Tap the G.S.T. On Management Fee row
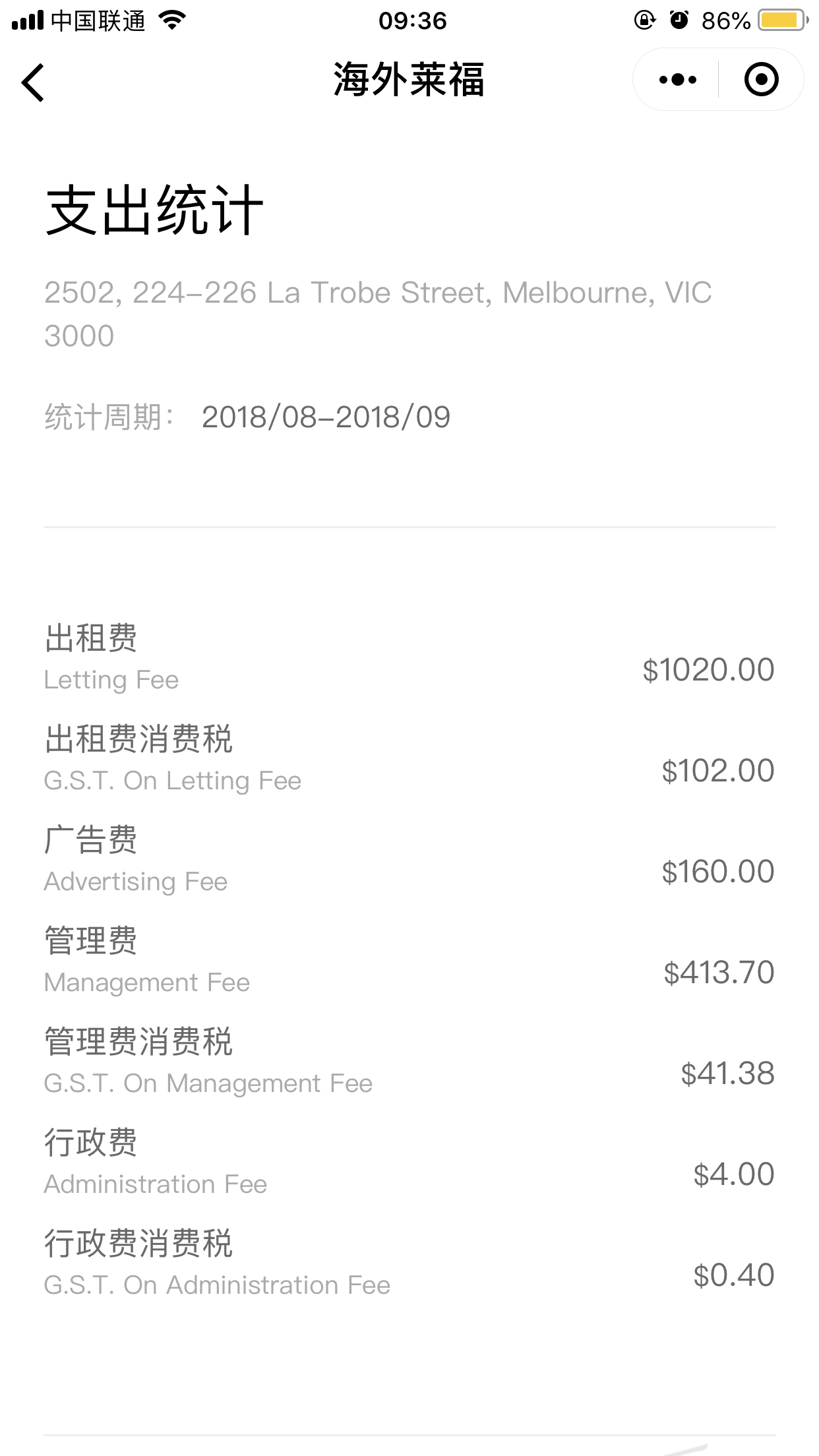The height and width of the screenshot is (1456, 819). (409, 1062)
